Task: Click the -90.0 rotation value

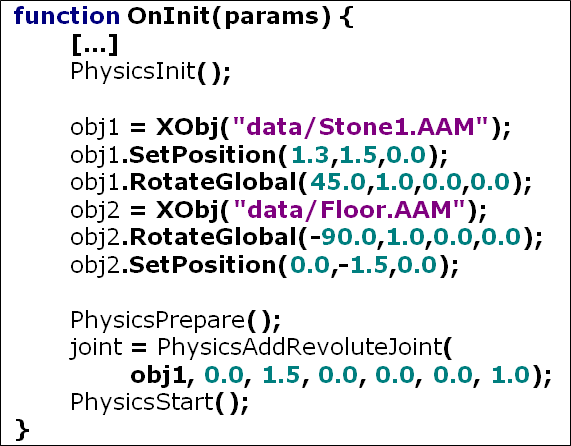Action: (344, 237)
